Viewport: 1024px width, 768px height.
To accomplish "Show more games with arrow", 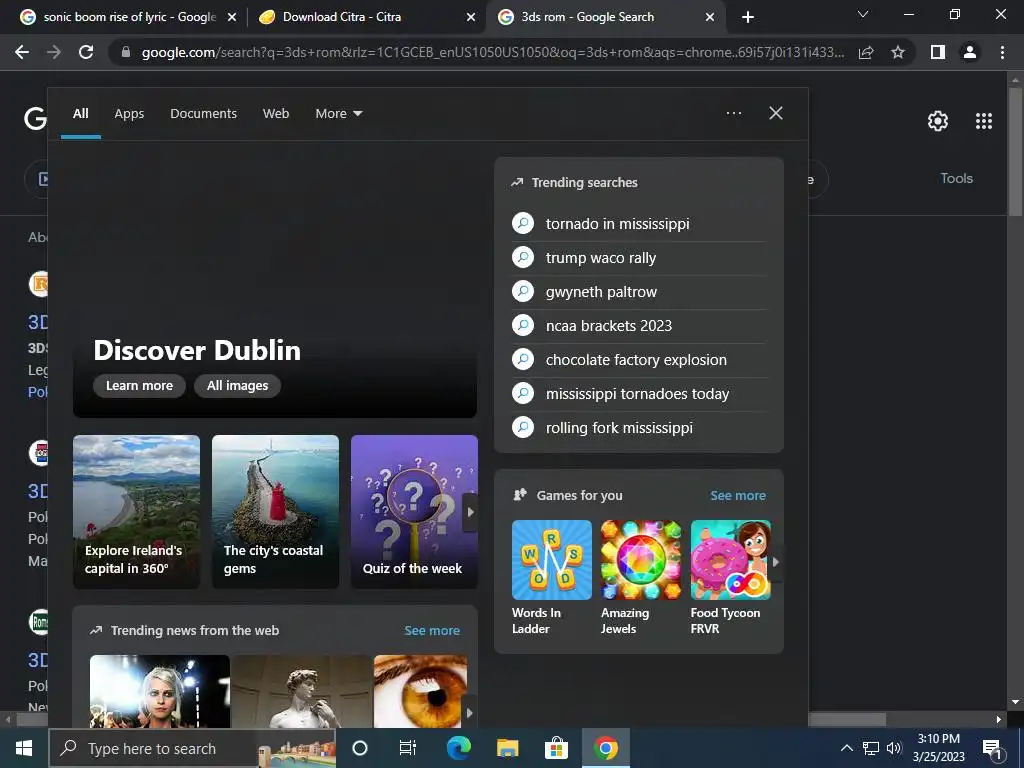I will coord(776,561).
